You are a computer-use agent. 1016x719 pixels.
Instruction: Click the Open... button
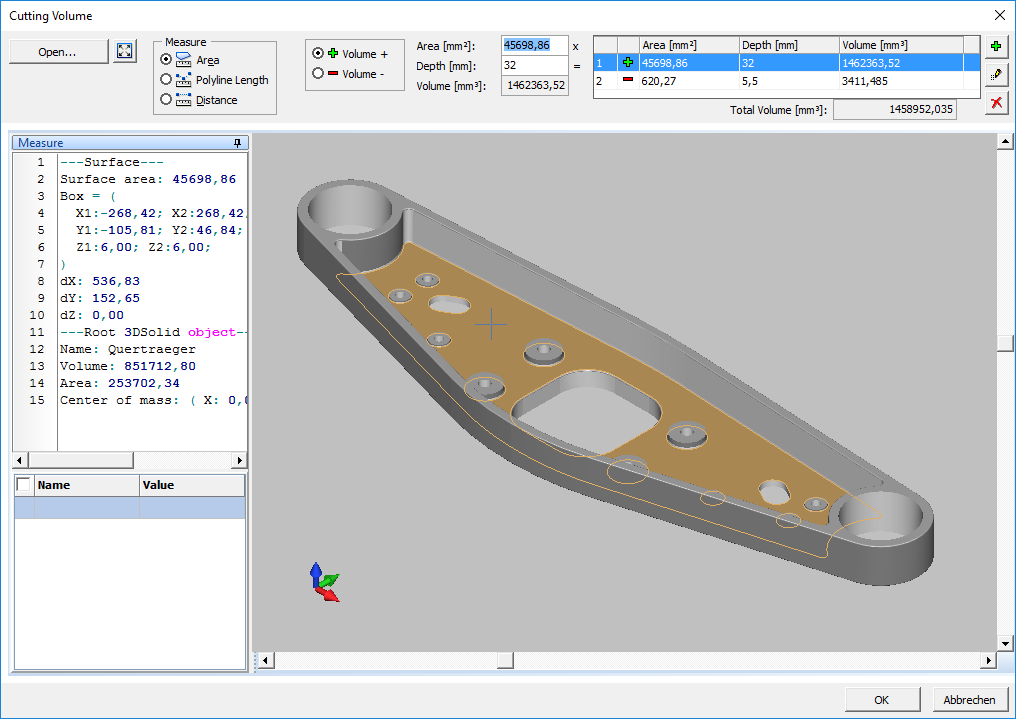[x=58, y=52]
